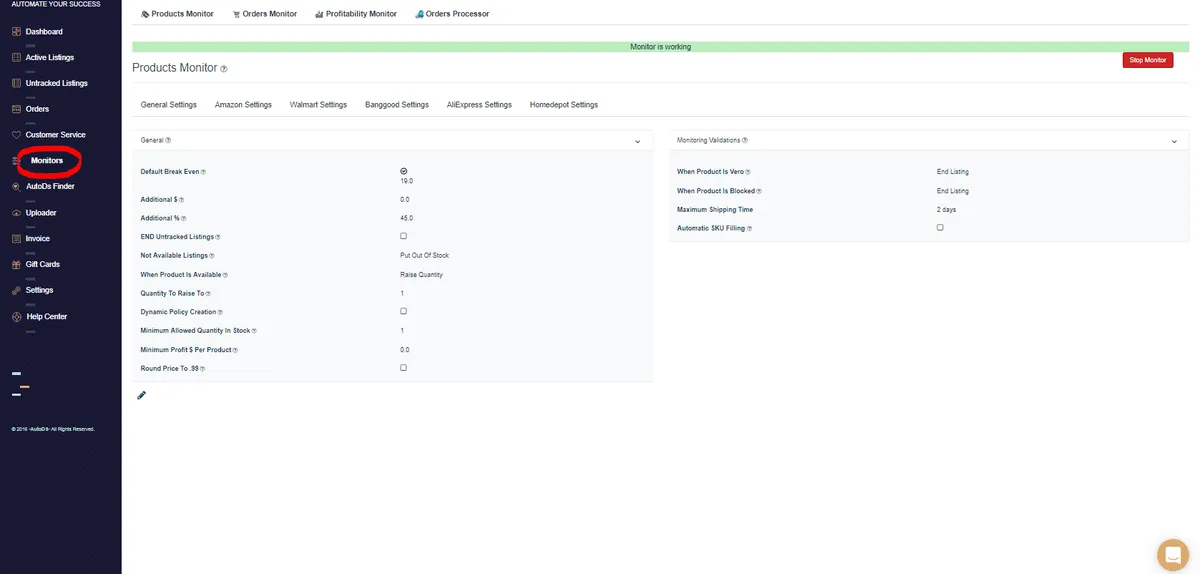Image resolution: width=1200 pixels, height=574 pixels.
Task: Click the Default Break Even value 19.0
Action: tap(406, 181)
